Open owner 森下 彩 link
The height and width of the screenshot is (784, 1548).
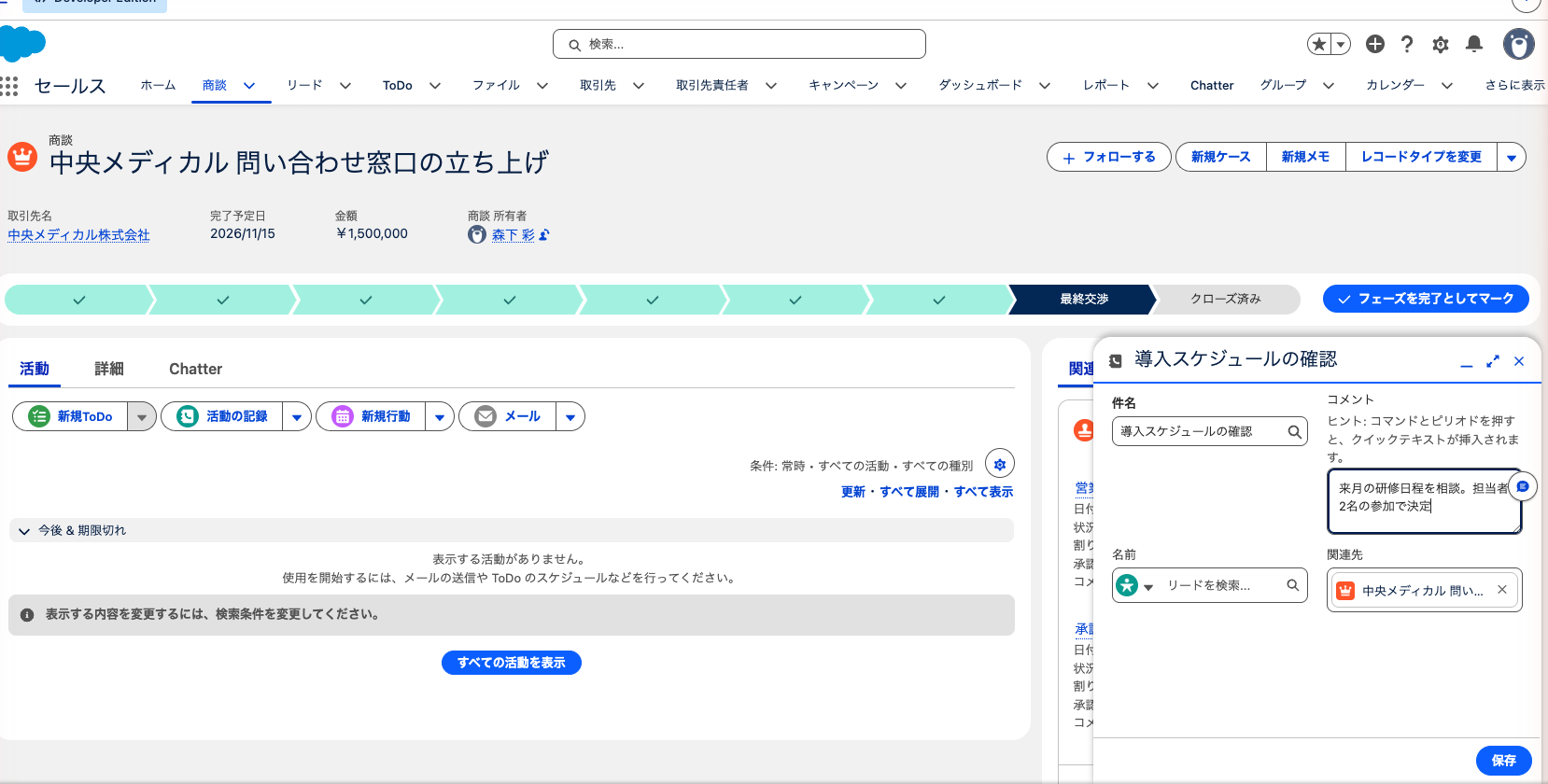(513, 234)
